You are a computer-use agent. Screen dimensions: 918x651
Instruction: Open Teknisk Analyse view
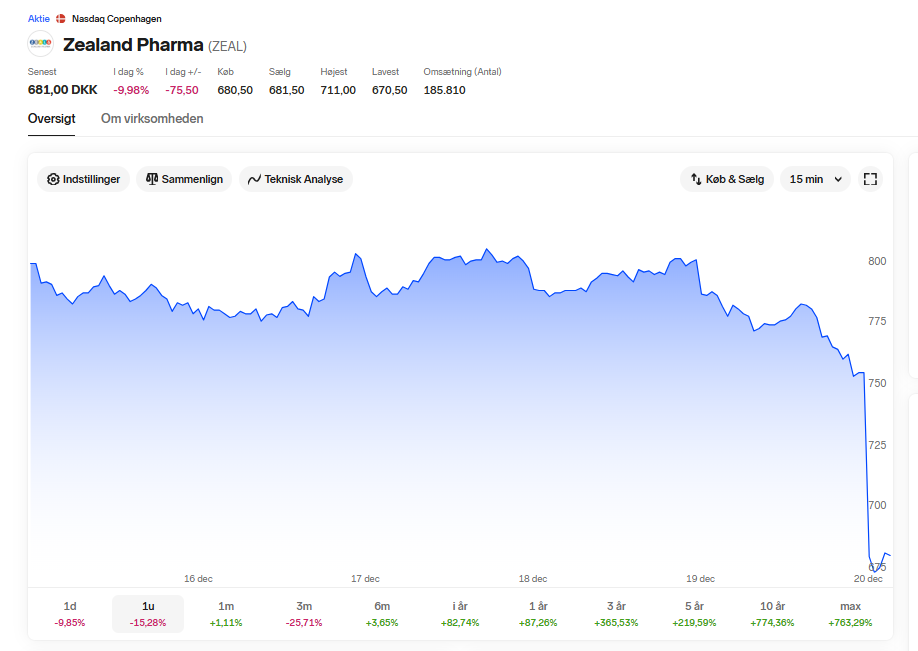[x=296, y=179]
